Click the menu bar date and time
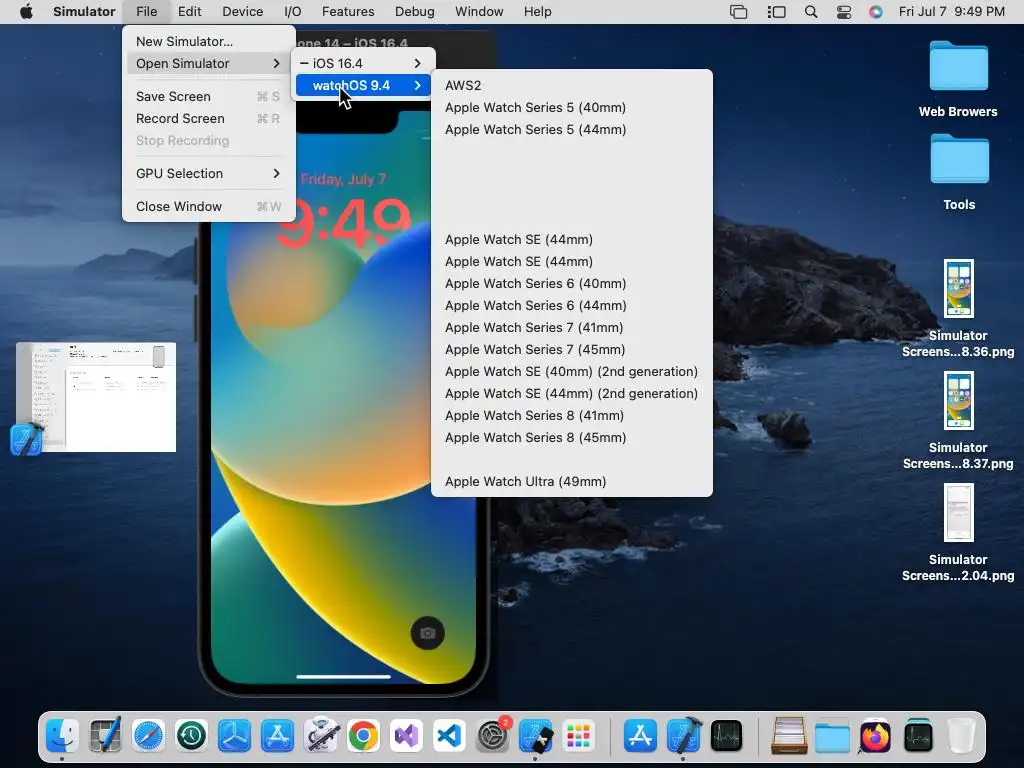The height and width of the screenshot is (768, 1024). (x=952, y=12)
